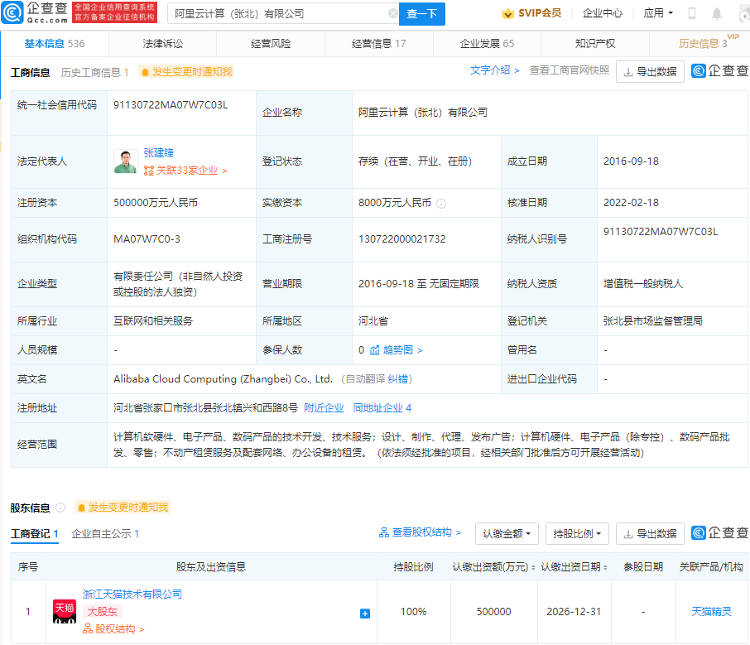Sort by 认缴出资额(万元) column header
750x645 pixels.
[494, 567]
